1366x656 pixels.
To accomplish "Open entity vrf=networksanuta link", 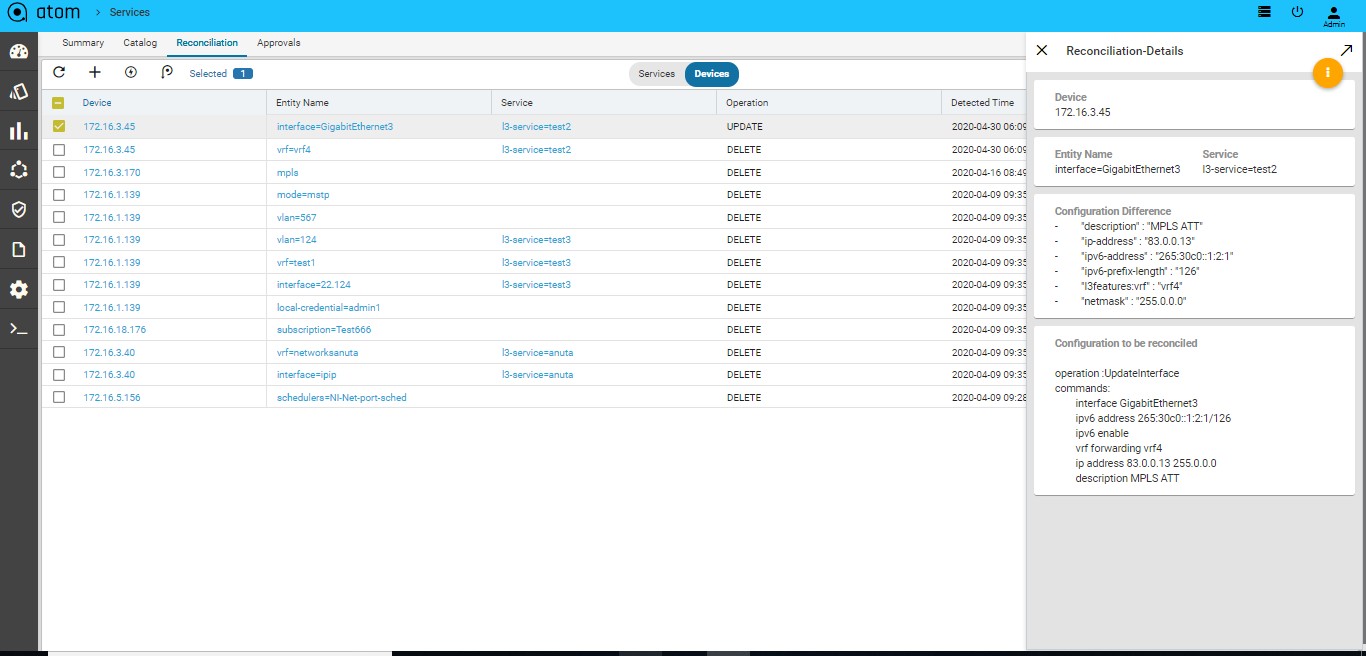I will [318, 352].
